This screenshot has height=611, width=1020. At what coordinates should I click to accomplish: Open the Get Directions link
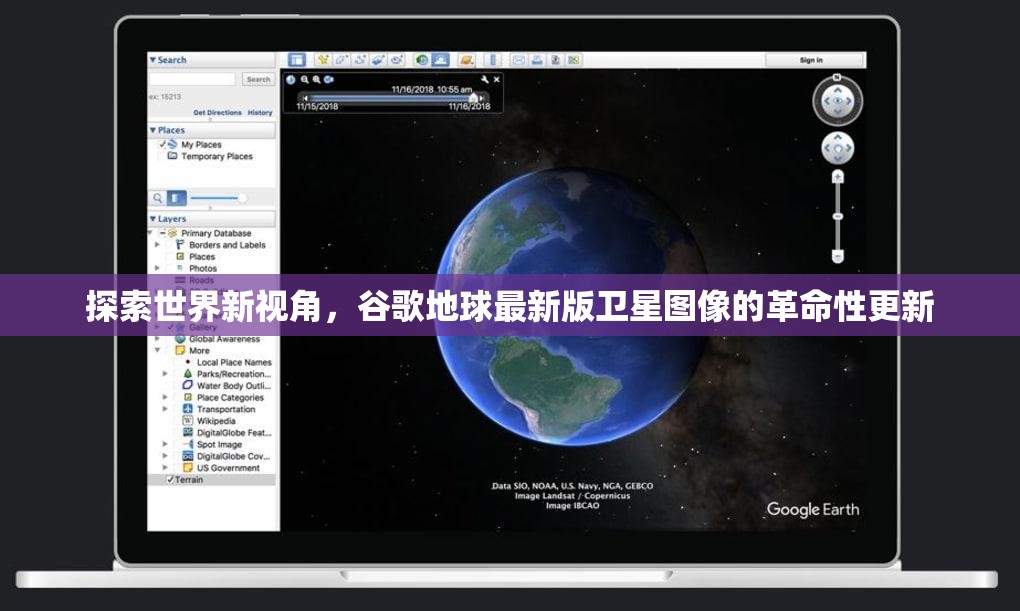coord(217,113)
